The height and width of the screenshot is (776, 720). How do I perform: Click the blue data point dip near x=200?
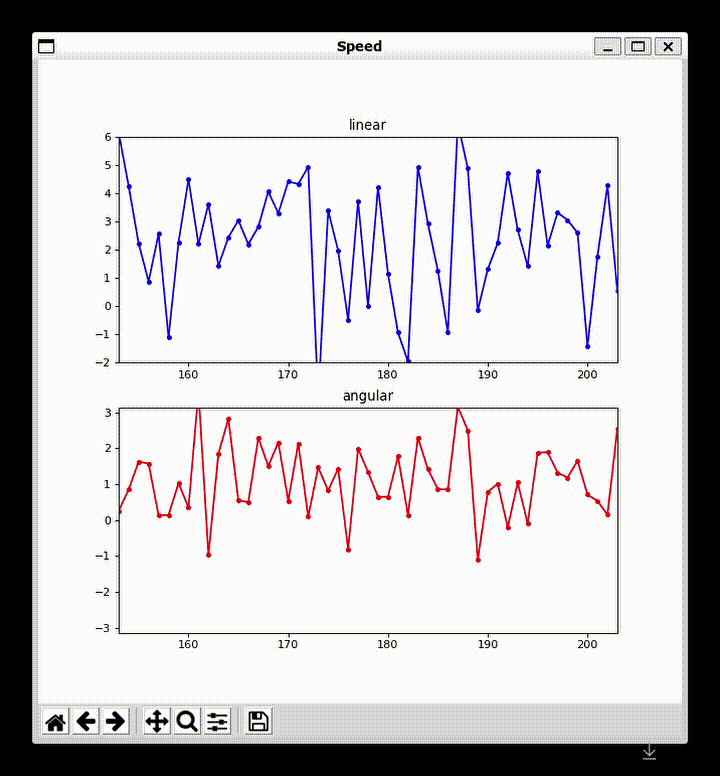click(588, 346)
